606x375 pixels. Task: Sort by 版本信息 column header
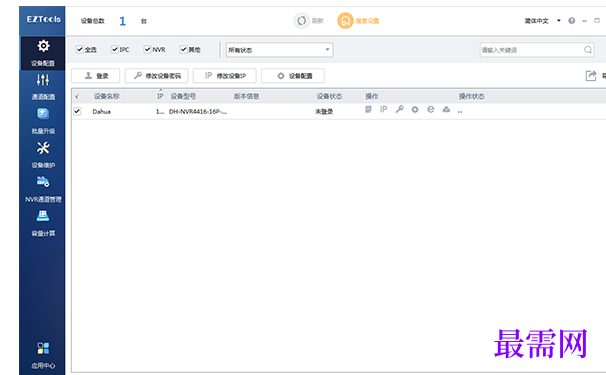point(247,96)
